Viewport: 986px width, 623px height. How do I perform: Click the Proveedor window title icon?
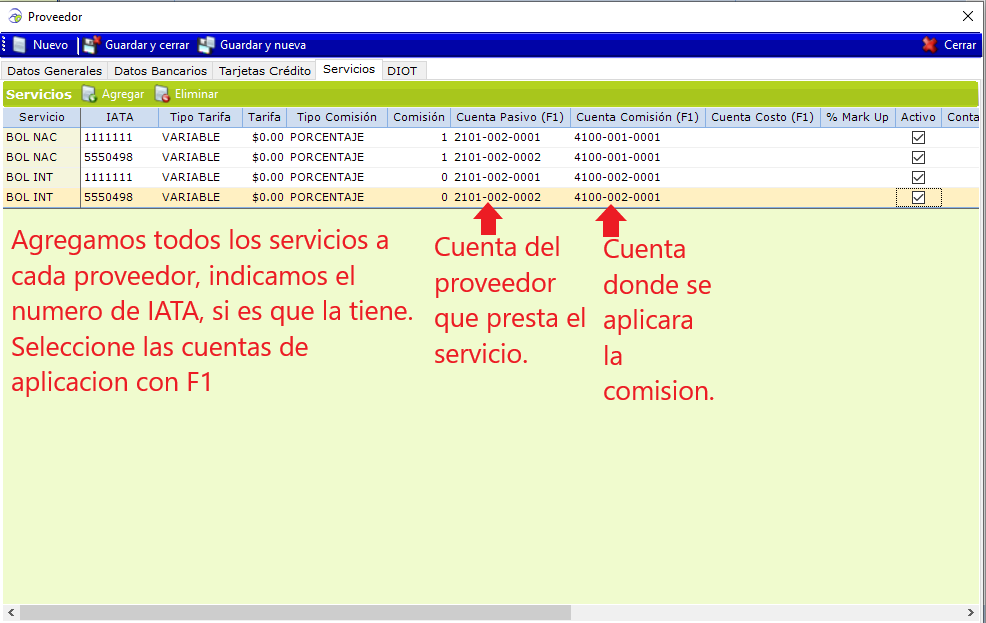point(15,17)
